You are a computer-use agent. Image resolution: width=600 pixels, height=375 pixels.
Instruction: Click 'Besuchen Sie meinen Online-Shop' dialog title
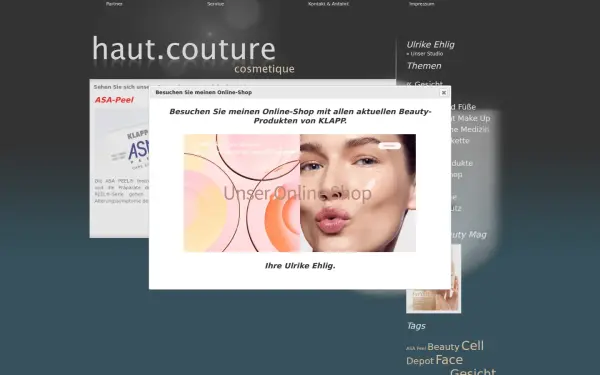pos(204,92)
